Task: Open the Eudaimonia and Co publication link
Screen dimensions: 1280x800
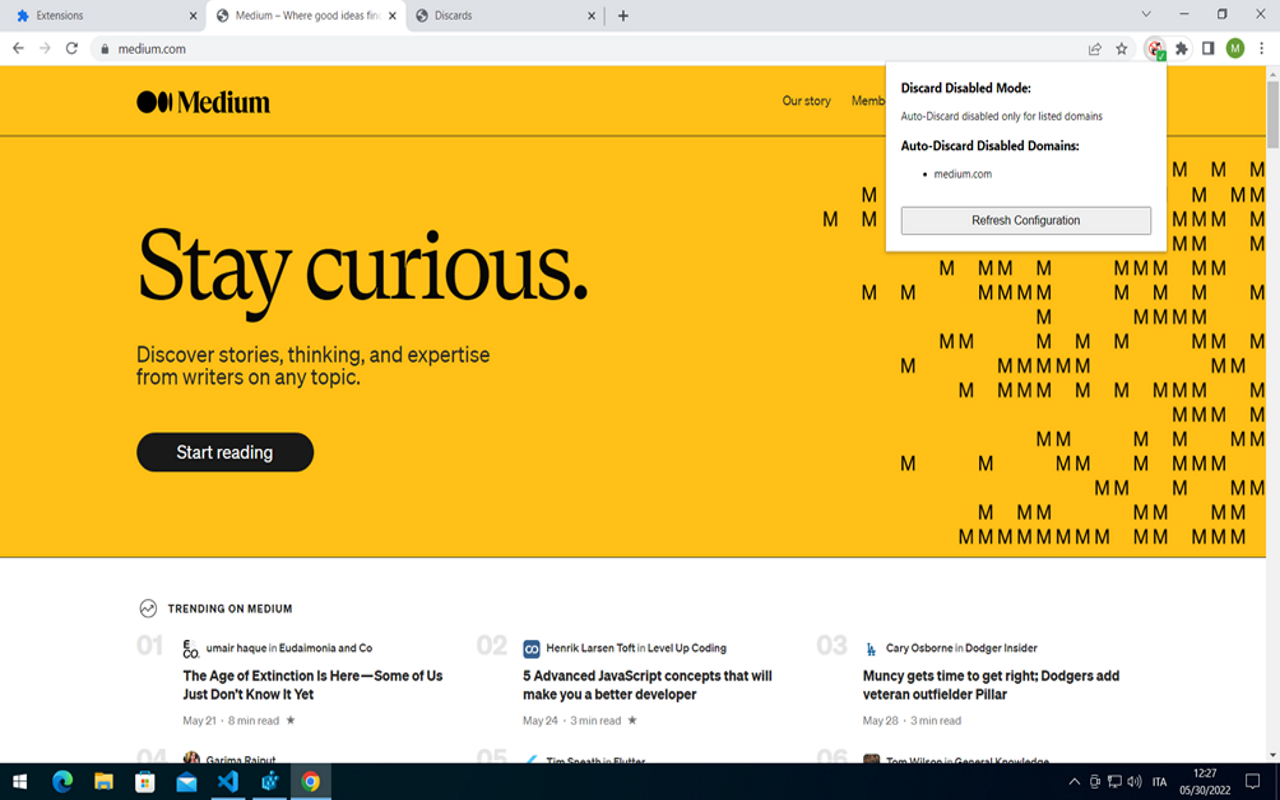Action: point(325,648)
